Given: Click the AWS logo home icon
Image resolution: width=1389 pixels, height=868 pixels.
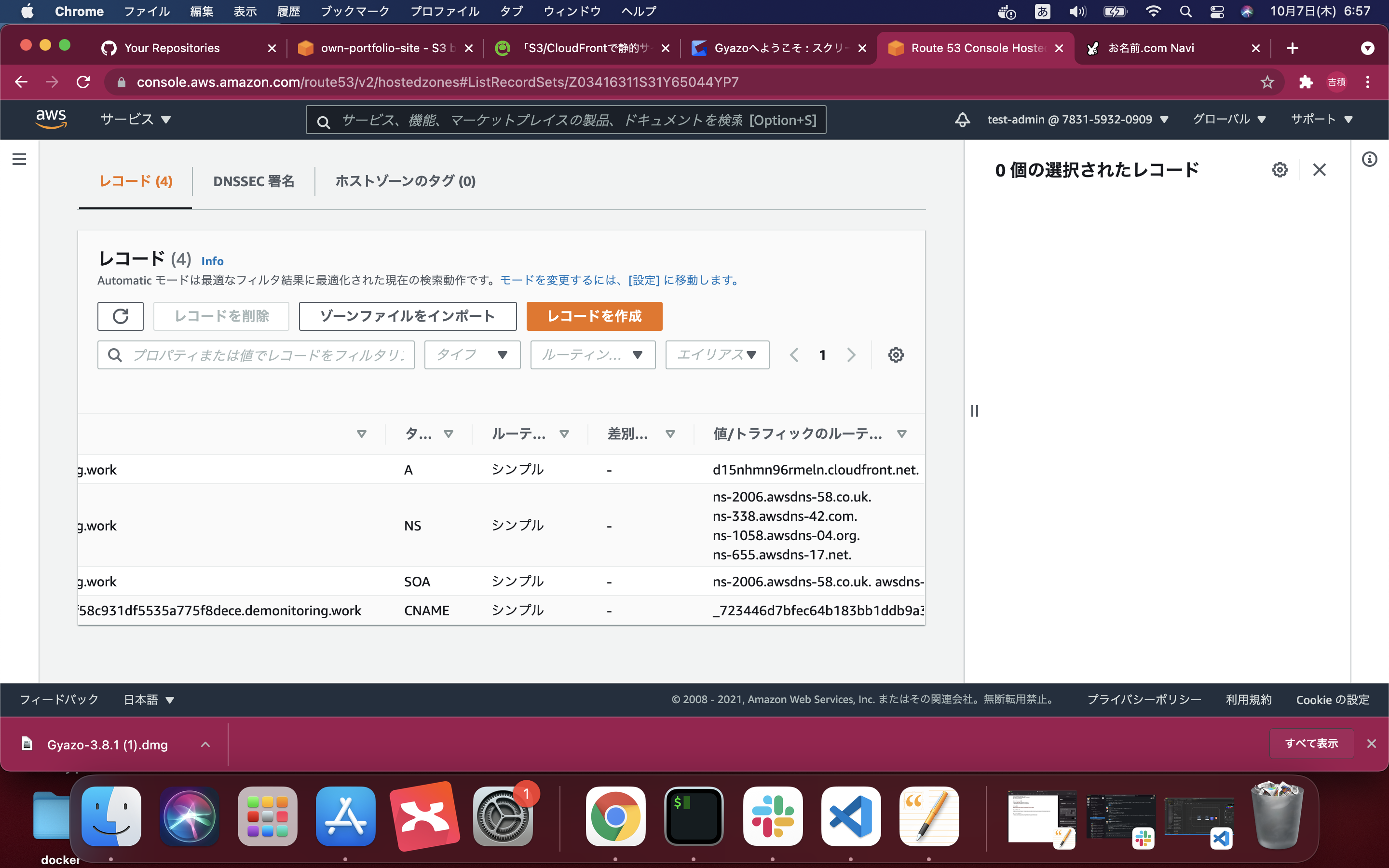Looking at the screenshot, I should pos(51,119).
